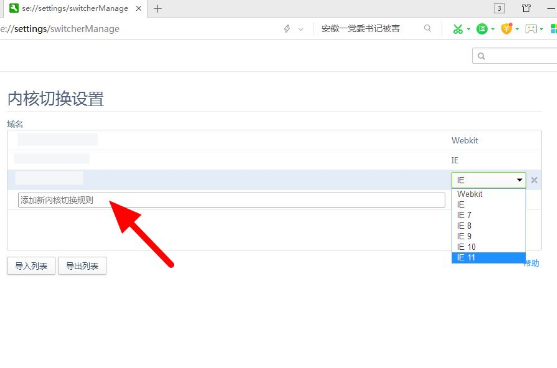
Task: Click the first domain row with Webkit
Action: pos(274,140)
